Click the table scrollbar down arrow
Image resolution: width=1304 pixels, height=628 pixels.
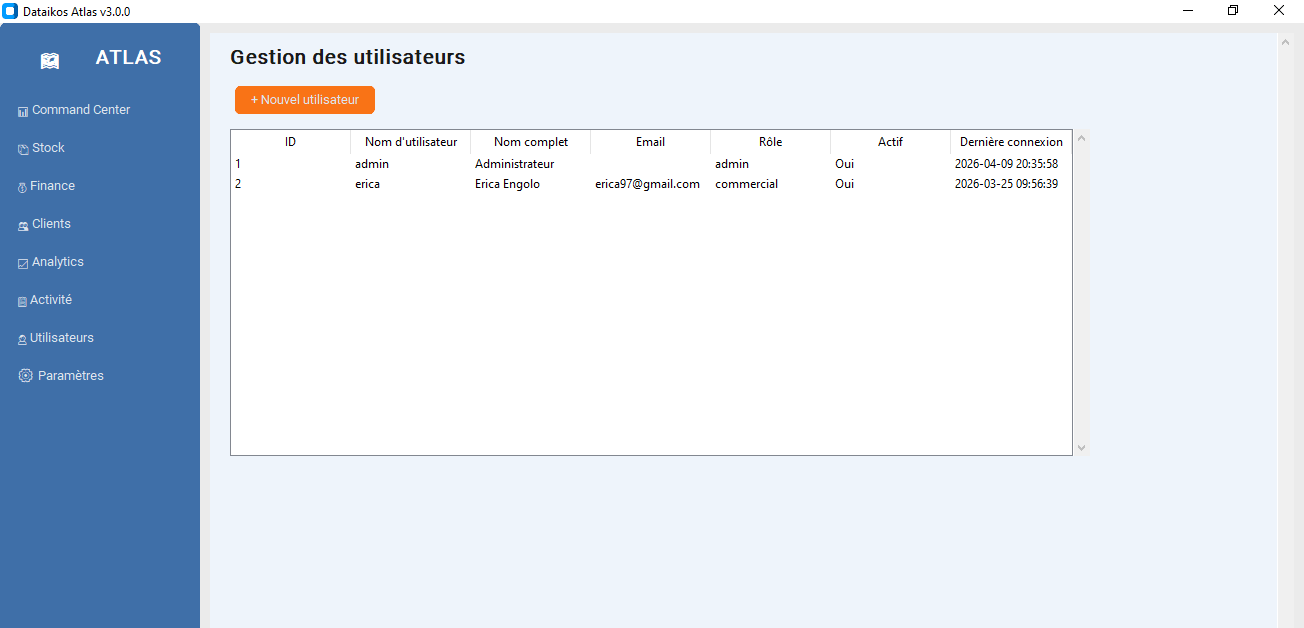(1081, 448)
